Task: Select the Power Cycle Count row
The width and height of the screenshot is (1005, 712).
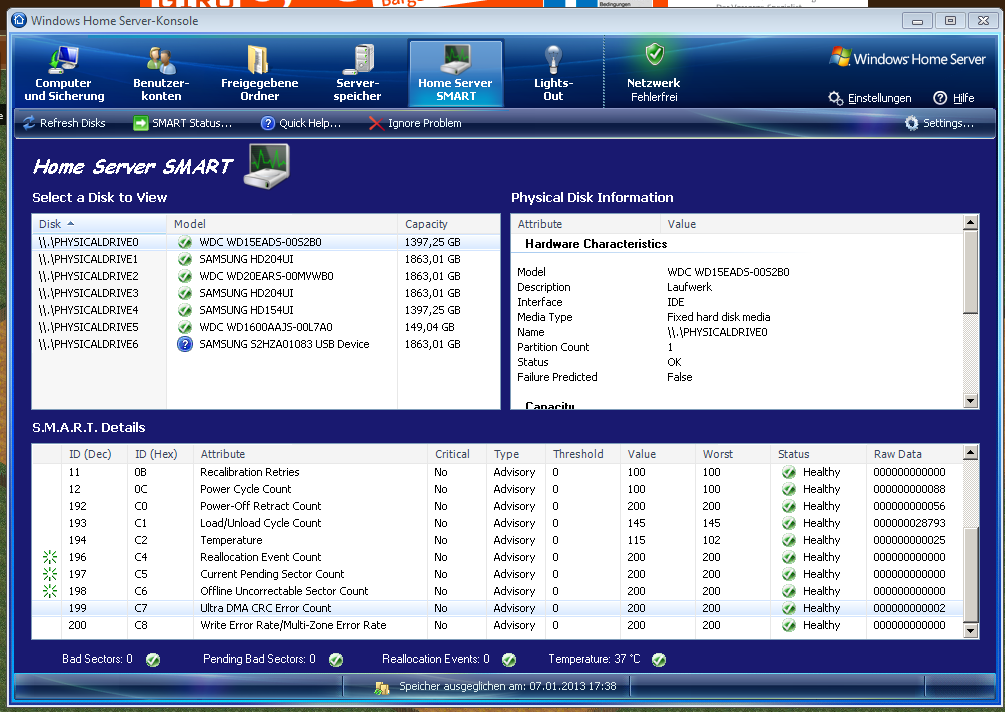Action: [x=497, y=489]
